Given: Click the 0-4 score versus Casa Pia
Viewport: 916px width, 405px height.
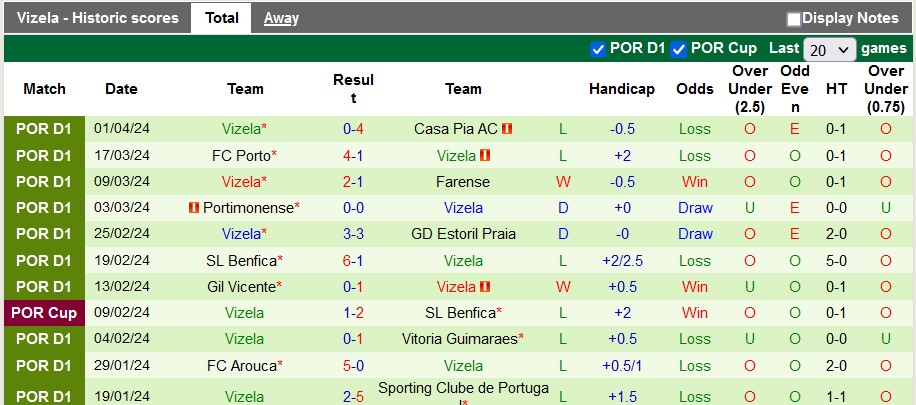Looking at the screenshot, I should coord(353,129).
